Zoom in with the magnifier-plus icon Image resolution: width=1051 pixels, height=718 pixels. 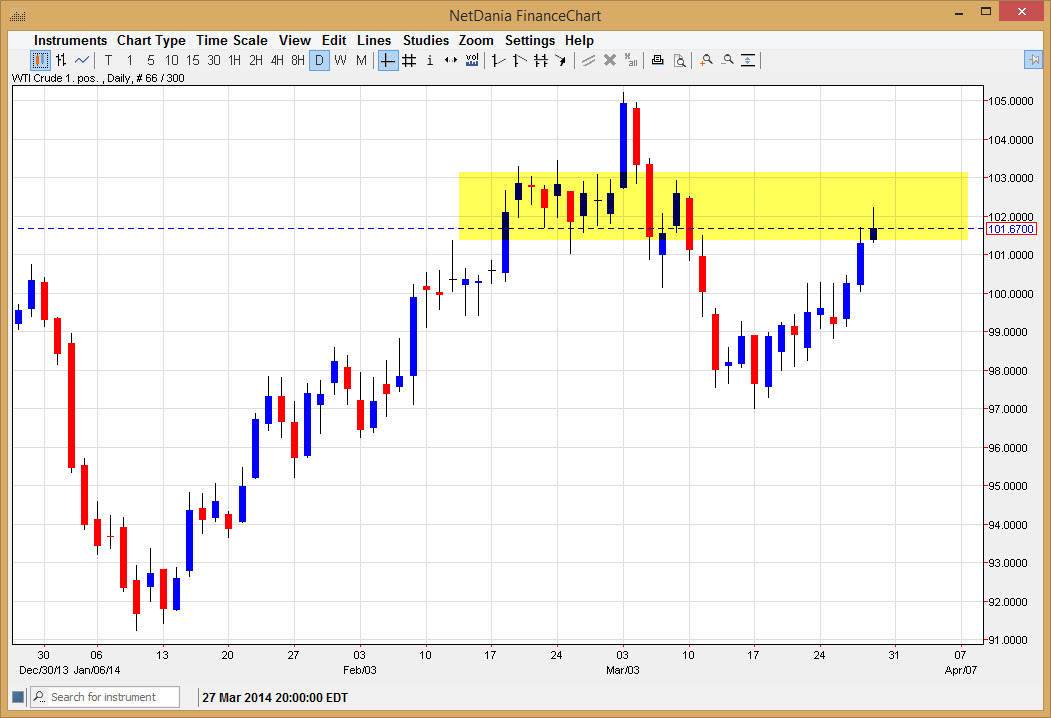(x=706, y=60)
